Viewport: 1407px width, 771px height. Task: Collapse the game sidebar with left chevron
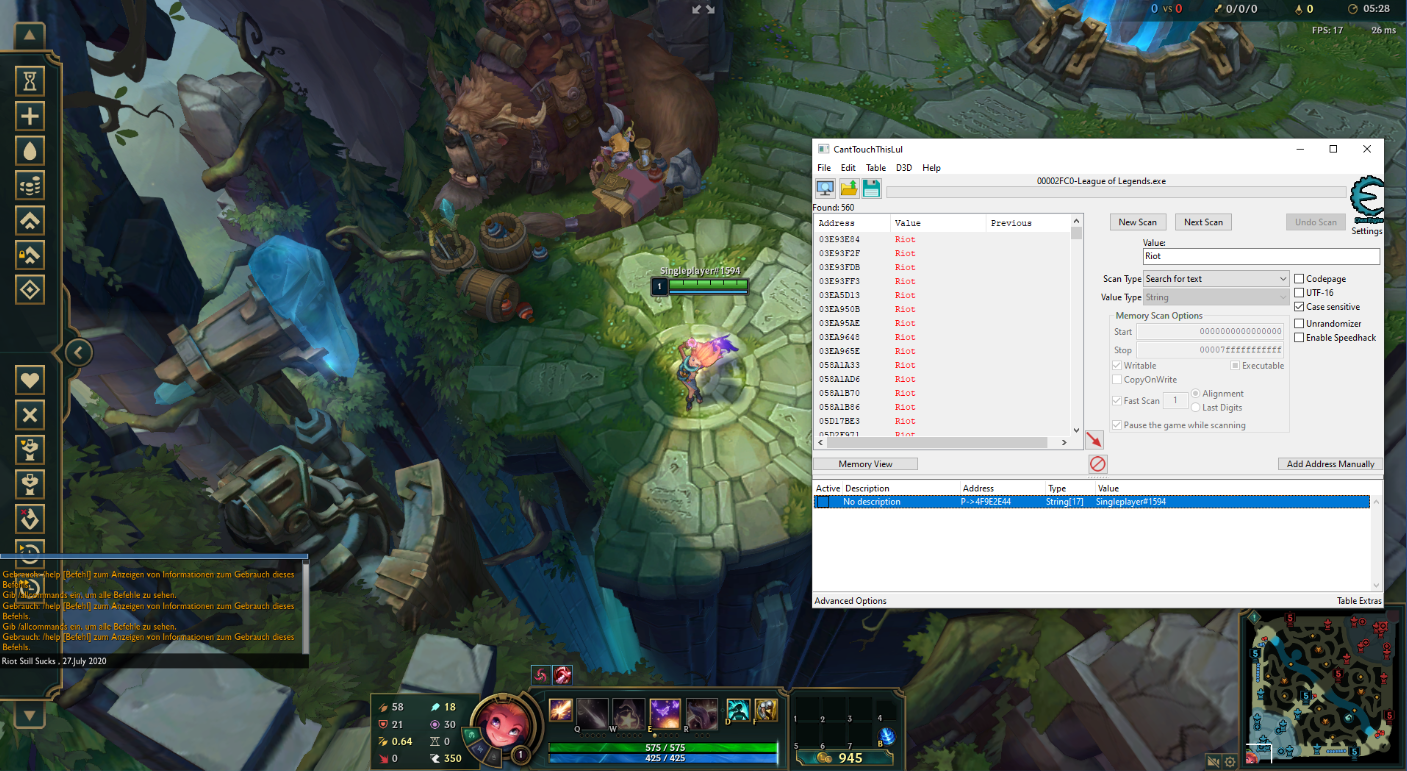(x=78, y=352)
